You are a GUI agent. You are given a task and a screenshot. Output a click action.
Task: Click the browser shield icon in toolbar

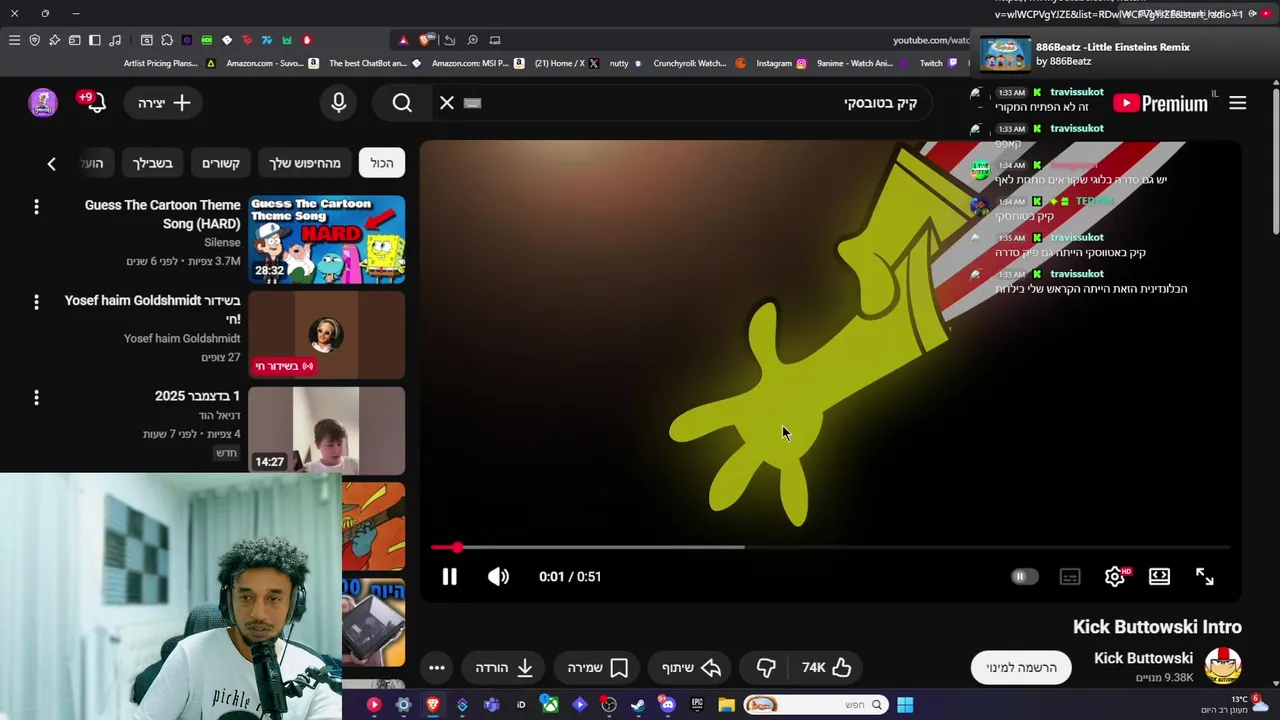[x=34, y=40]
